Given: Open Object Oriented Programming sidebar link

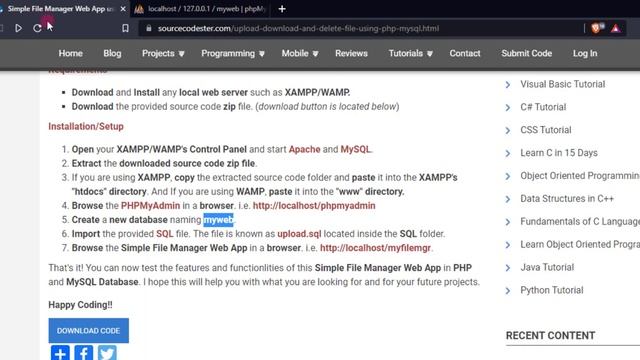Looking at the screenshot, I should (x=580, y=176).
